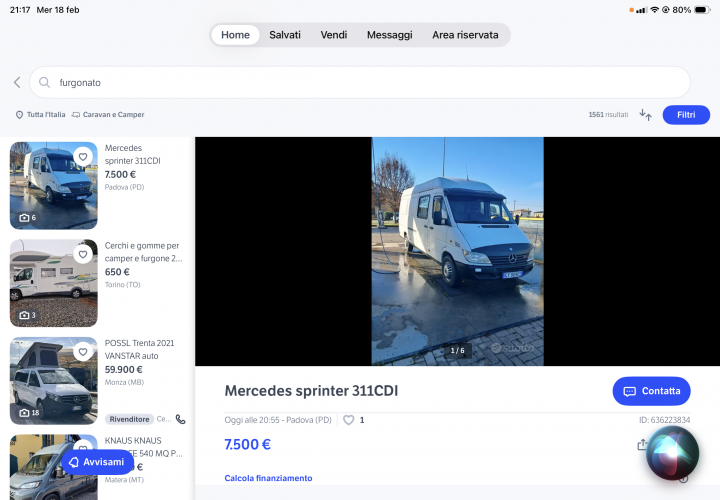Viewport: 720px width, 500px height.
Task: Heart the POSSL Trenta 2021 listing
Action: pos(83,352)
